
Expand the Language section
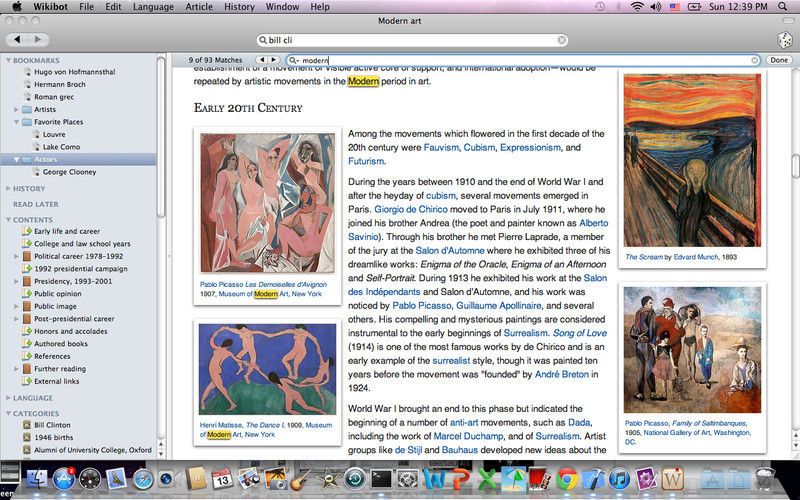[x=8, y=397]
